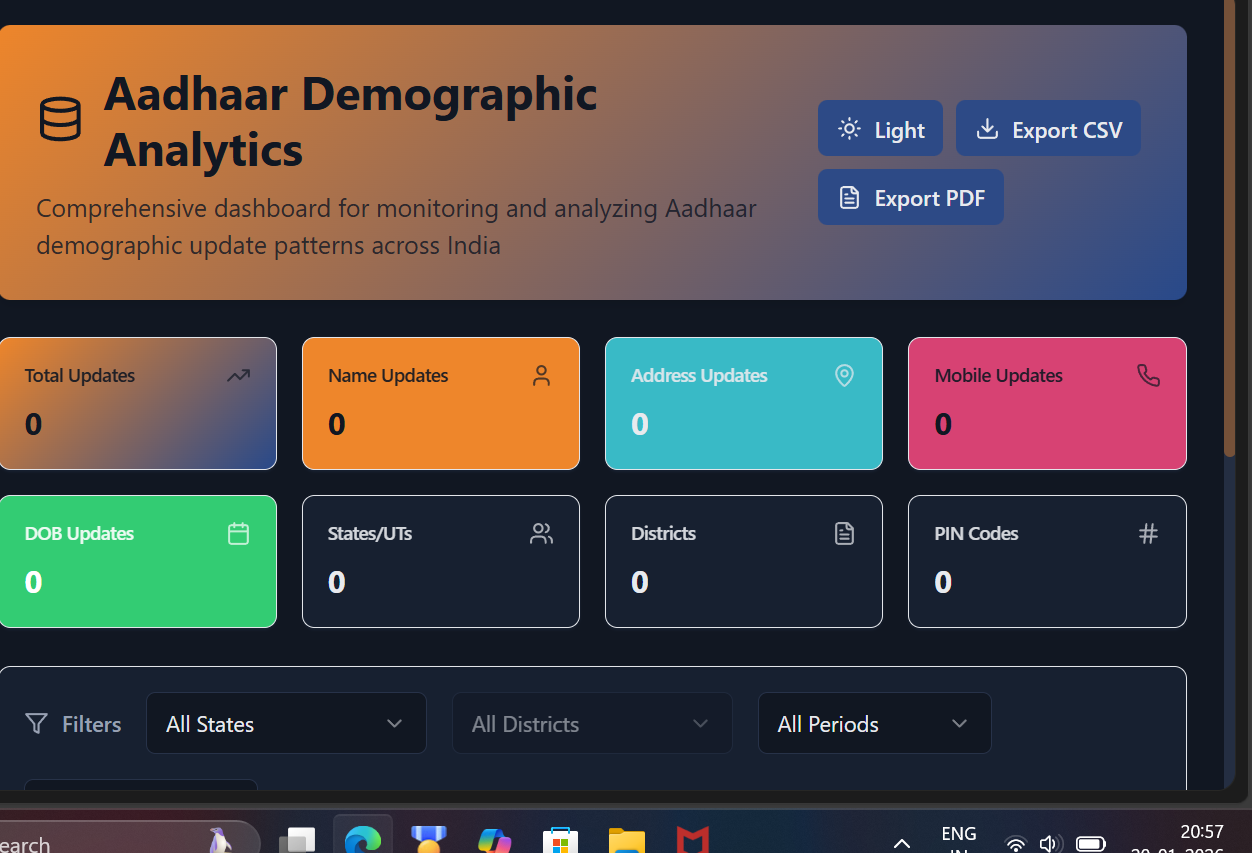Open the All Periods dropdown

(875, 723)
